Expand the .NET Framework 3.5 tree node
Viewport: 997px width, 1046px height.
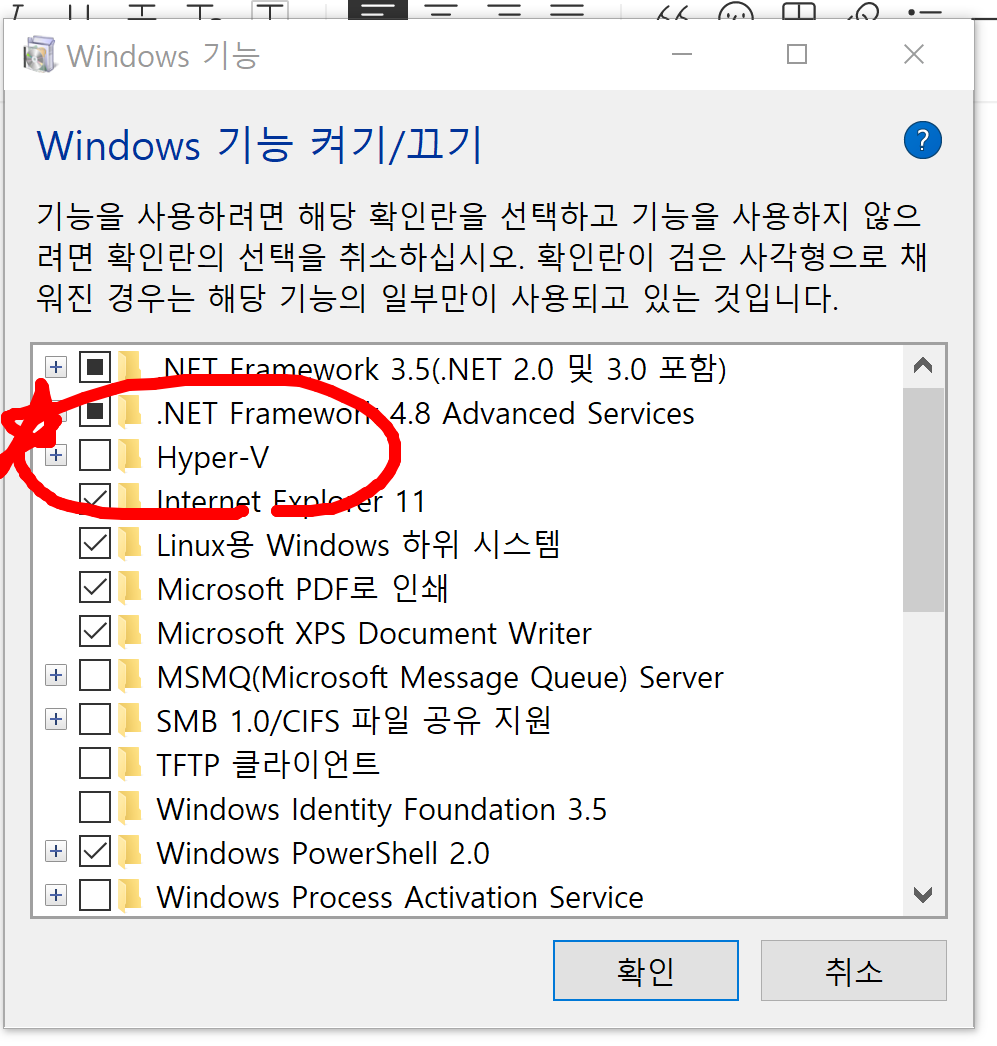coord(56,367)
